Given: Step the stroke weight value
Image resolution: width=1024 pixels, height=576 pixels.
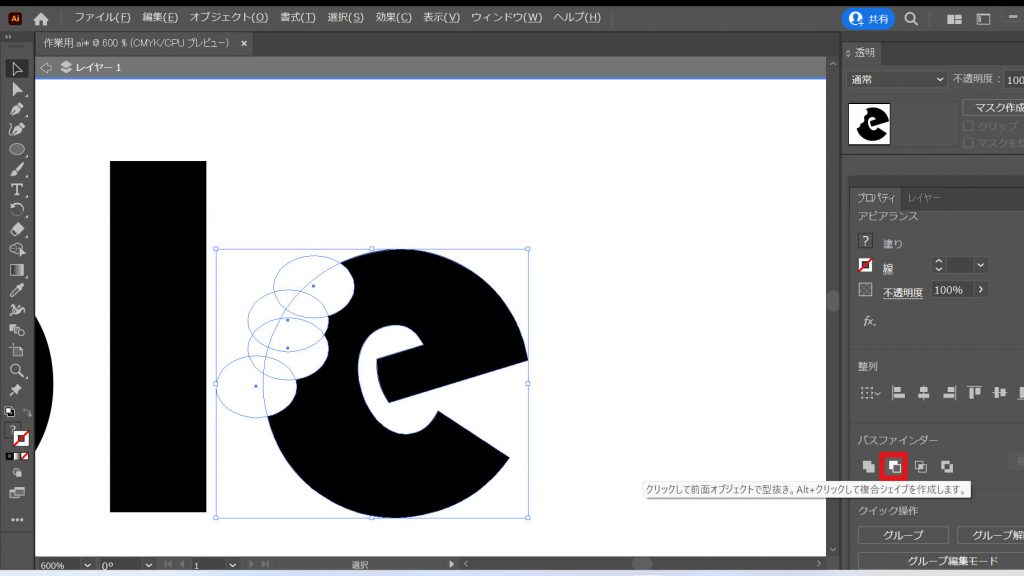Looking at the screenshot, I should (x=938, y=264).
